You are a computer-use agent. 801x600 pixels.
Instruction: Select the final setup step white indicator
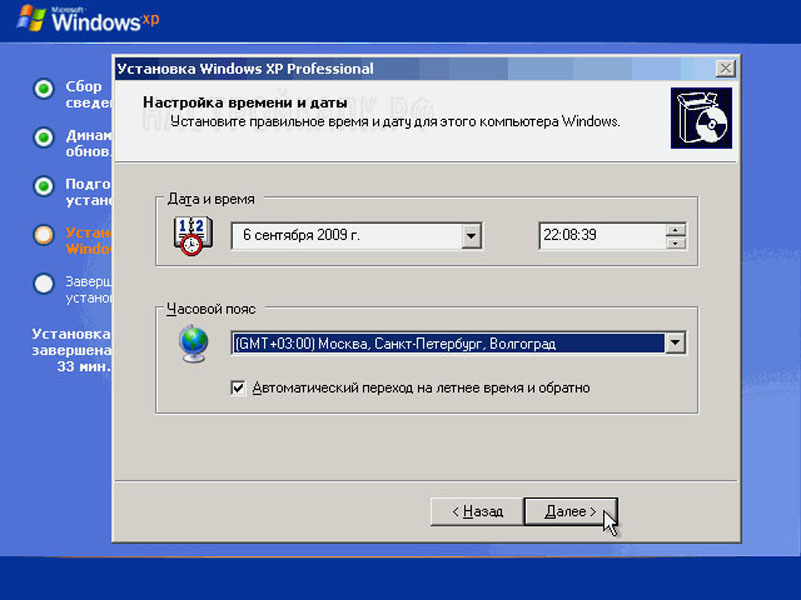[43, 283]
